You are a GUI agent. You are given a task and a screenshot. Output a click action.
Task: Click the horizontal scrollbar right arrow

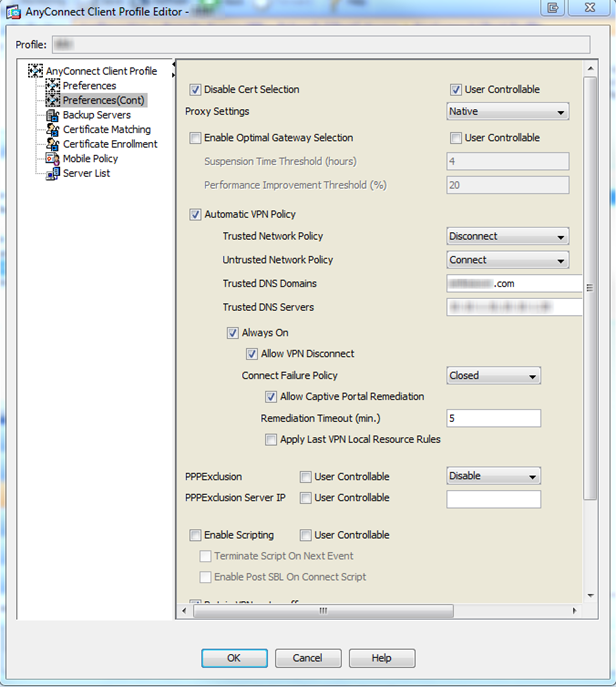coord(575,611)
